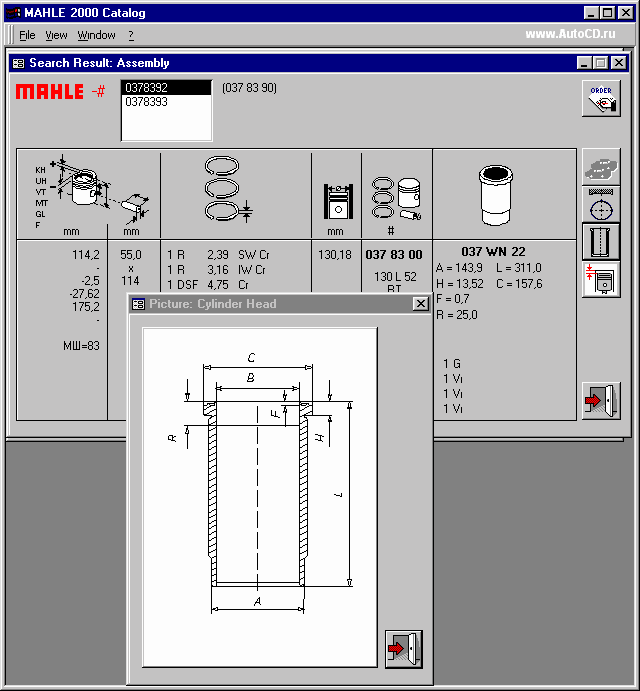Click the cylinder liner header drawing
The image size is (640, 691).
[x=495, y=195]
